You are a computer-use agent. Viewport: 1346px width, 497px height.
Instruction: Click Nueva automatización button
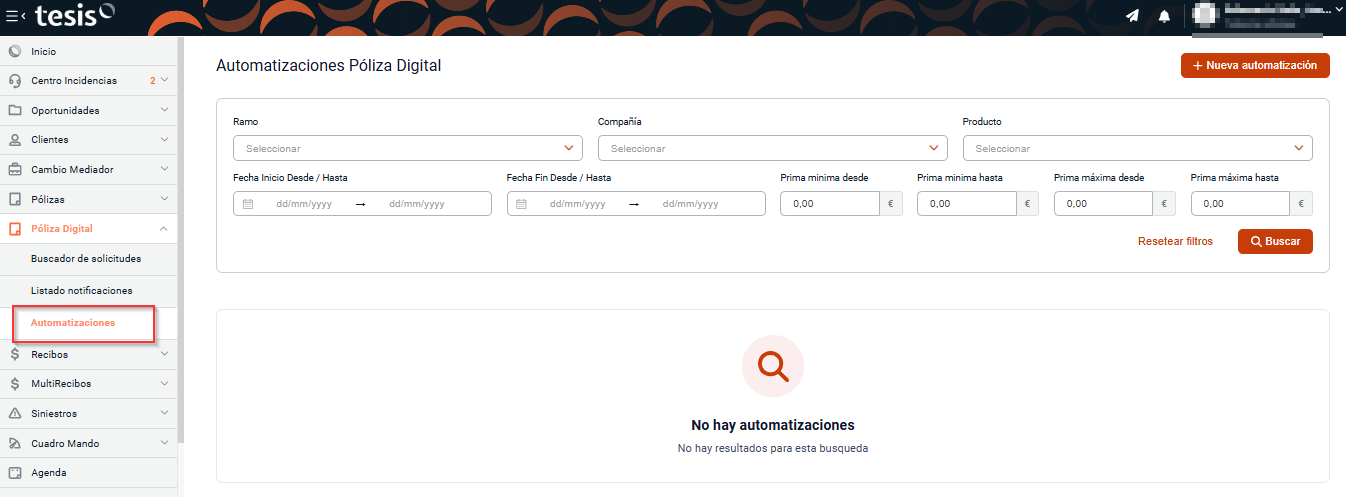tap(1255, 65)
